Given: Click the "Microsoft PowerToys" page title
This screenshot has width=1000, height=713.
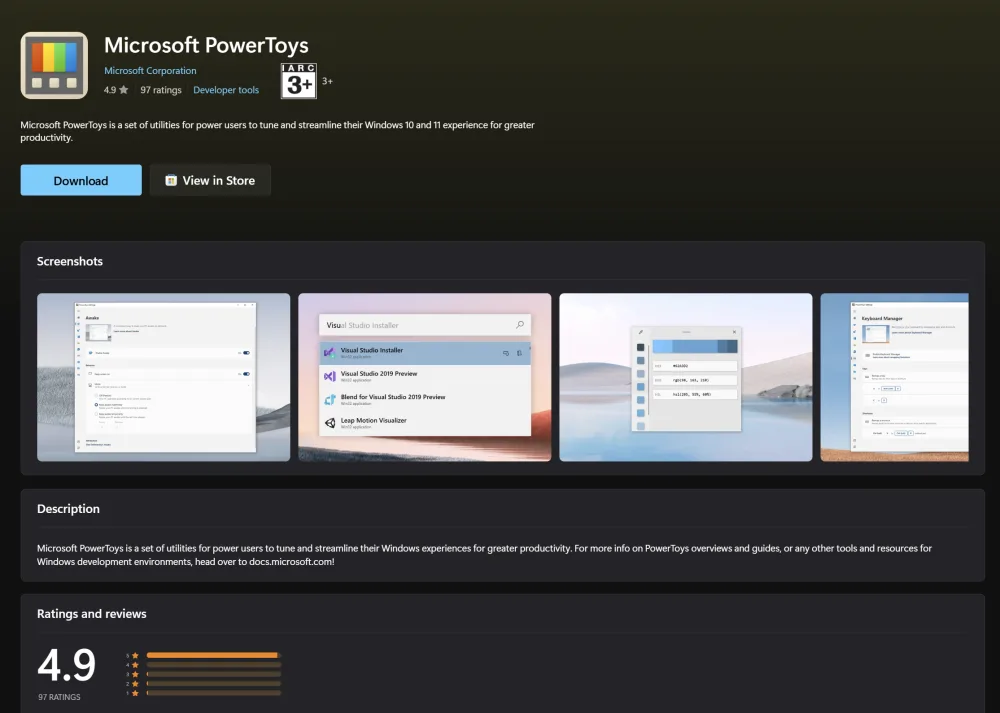Looking at the screenshot, I should click(206, 45).
